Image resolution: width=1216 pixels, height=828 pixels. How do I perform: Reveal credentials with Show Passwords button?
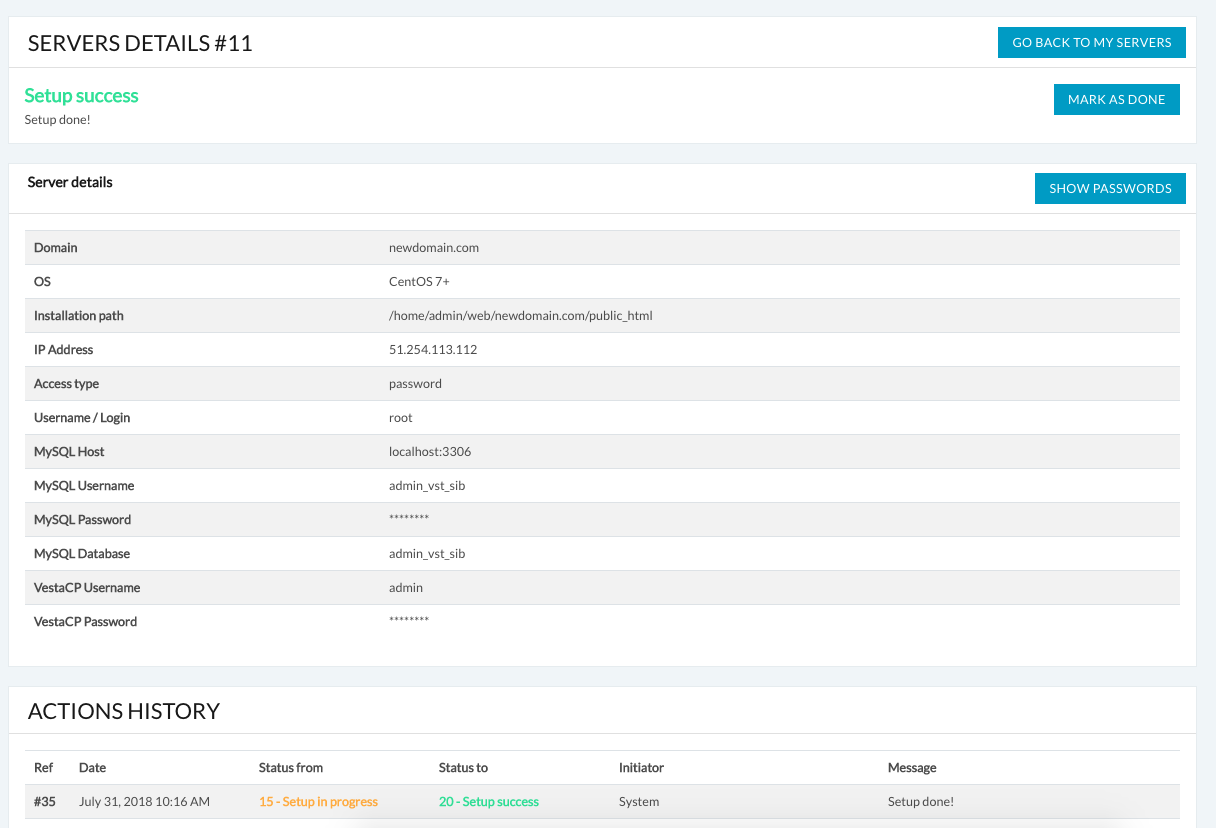(x=1110, y=188)
